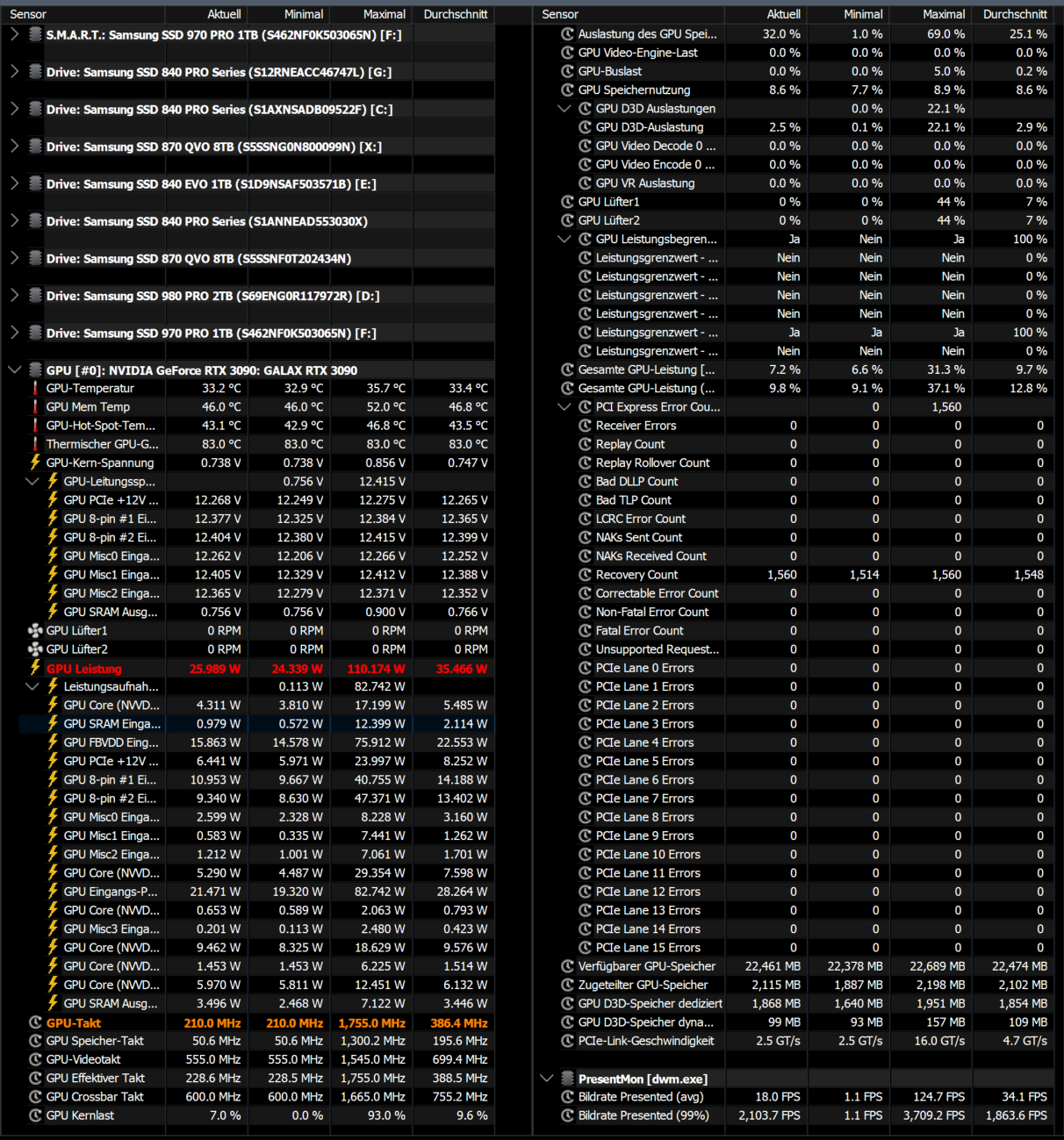Expand Drive Samsung SSD 840 PRO [G:] group
1064x1140 pixels.
coord(14,72)
